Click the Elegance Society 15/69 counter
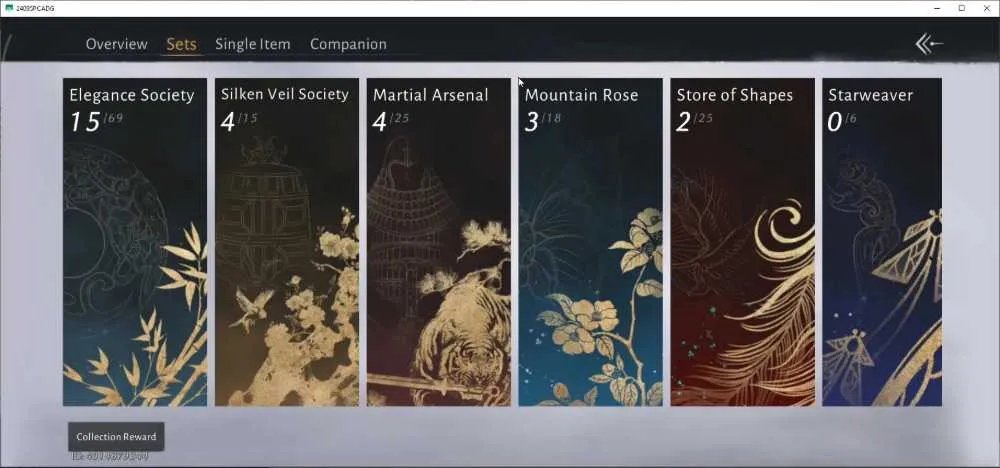Viewport: 1000px width, 468px height. tap(96, 121)
